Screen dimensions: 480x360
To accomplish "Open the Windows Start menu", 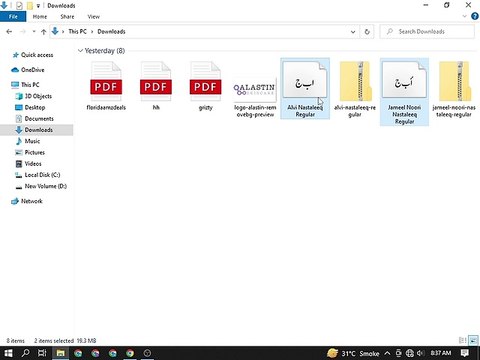I will [x=8, y=353].
